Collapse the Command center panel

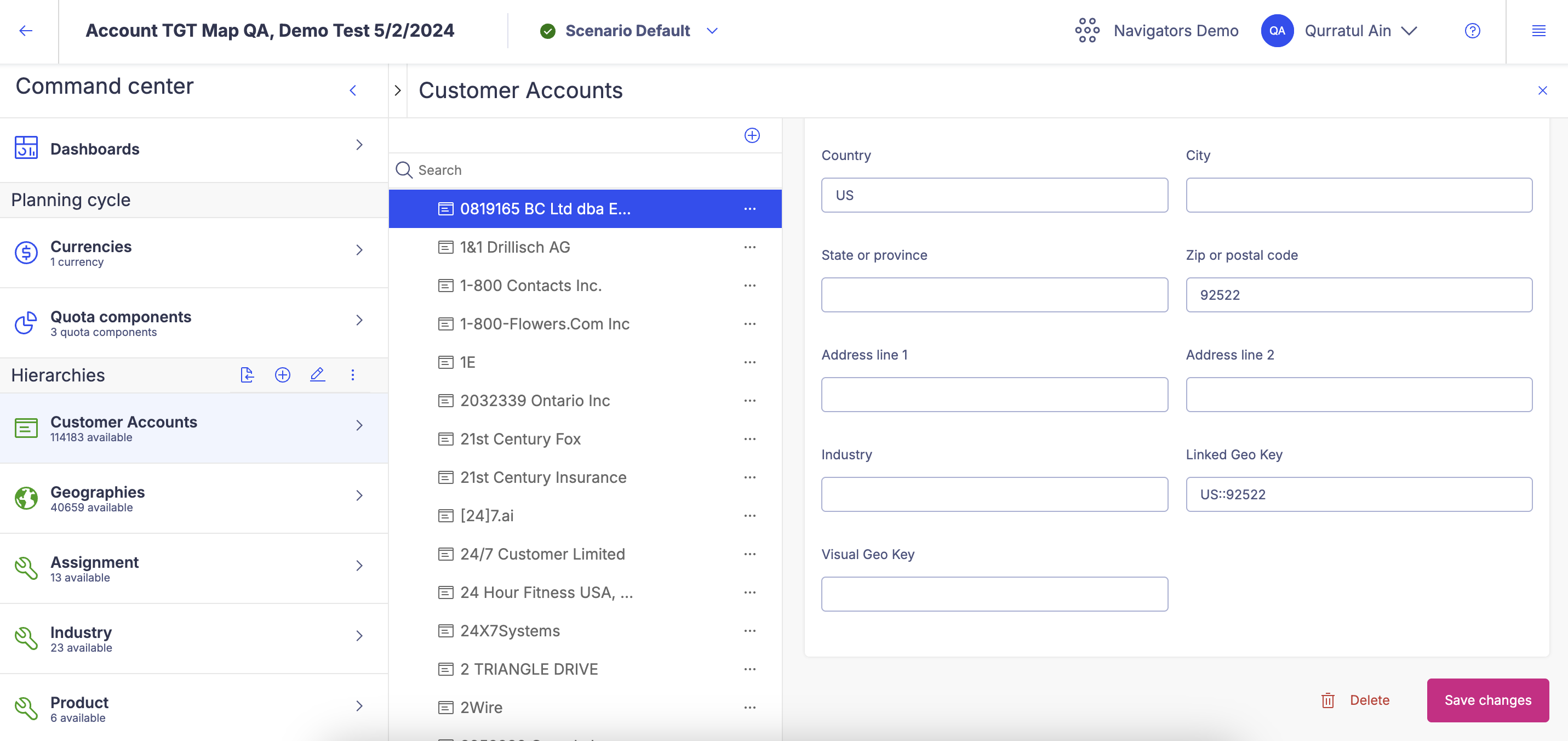pos(352,91)
